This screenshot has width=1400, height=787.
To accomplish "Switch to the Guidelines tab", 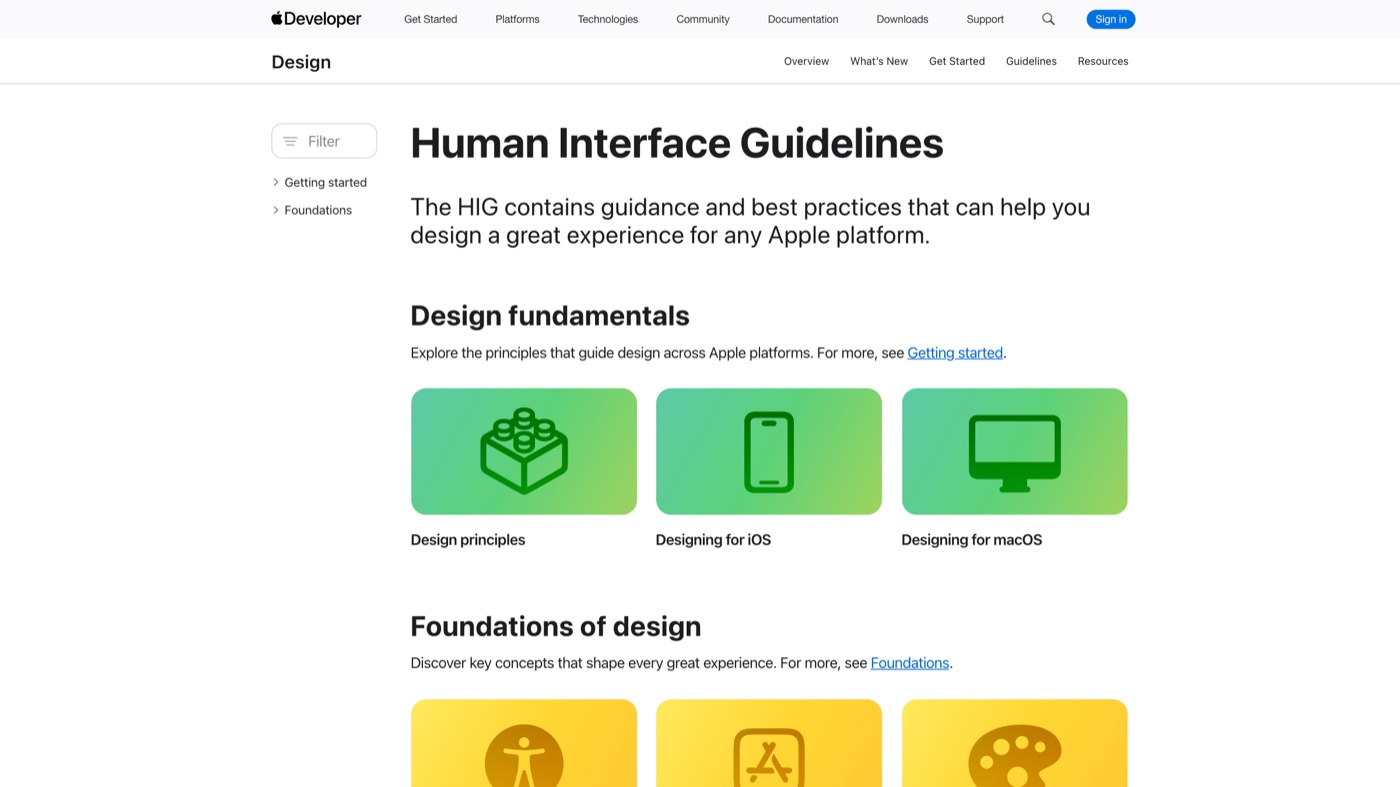I will pyautogui.click(x=1031, y=61).
